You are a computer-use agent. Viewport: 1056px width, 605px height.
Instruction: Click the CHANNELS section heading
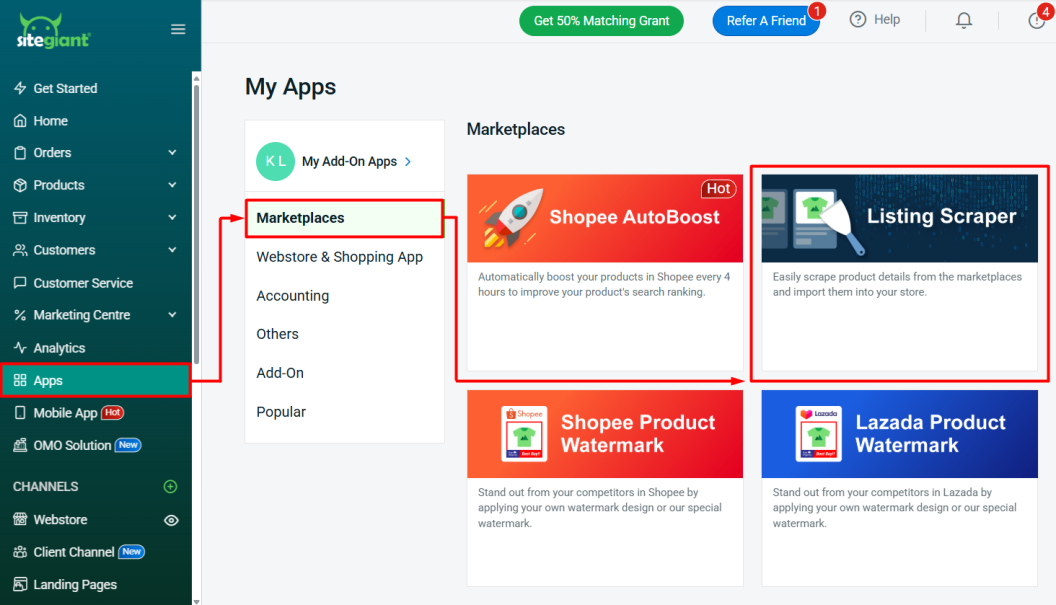pos(46,486)
